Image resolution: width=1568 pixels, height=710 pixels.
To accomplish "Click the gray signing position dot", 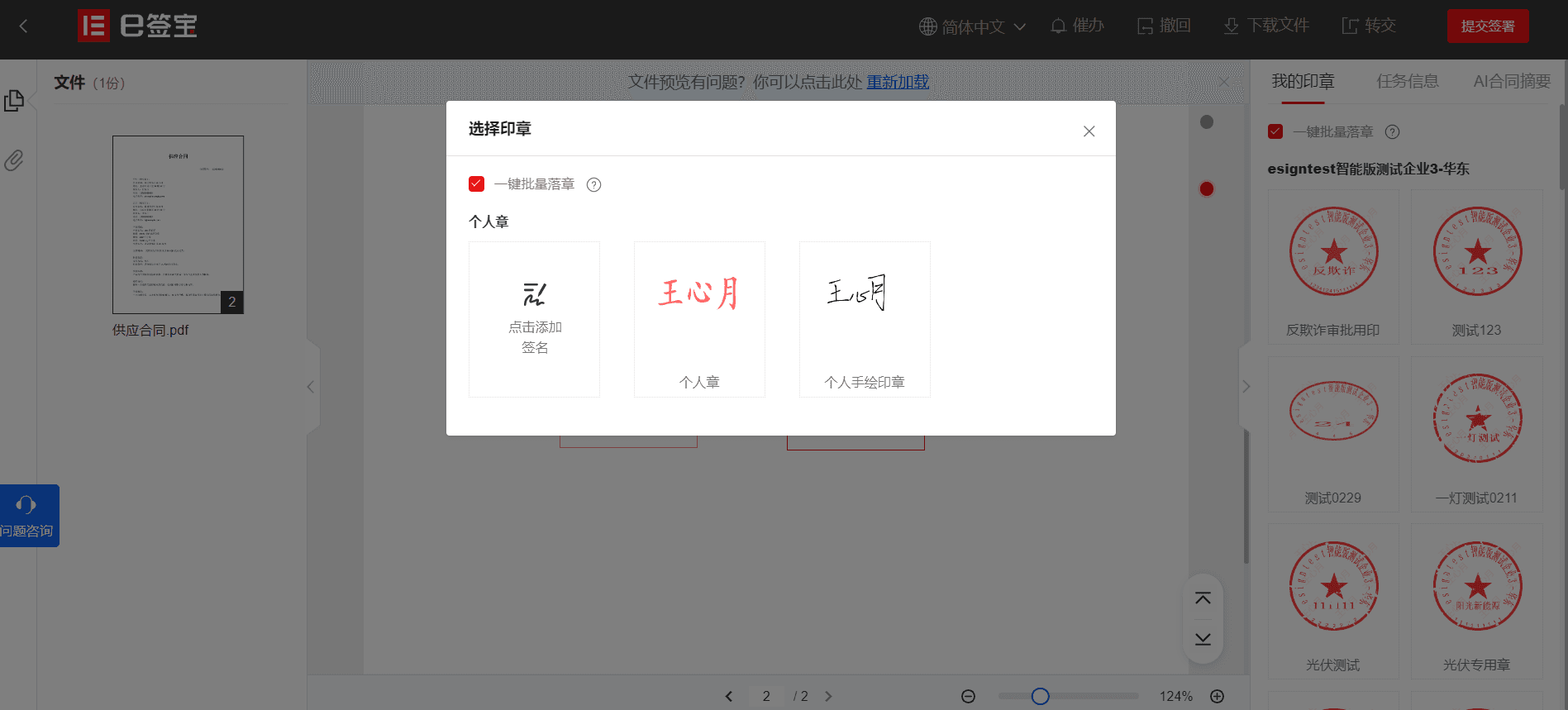I will [x=1207, y=122].
